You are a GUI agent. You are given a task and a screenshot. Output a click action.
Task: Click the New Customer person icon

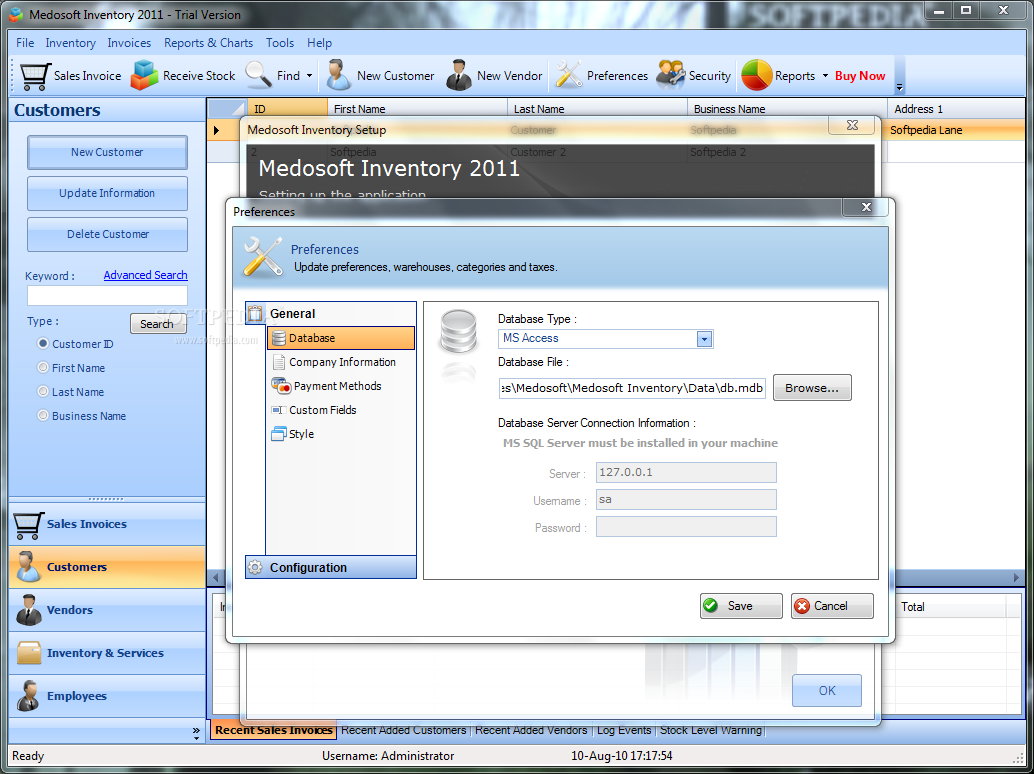(339, 75)
